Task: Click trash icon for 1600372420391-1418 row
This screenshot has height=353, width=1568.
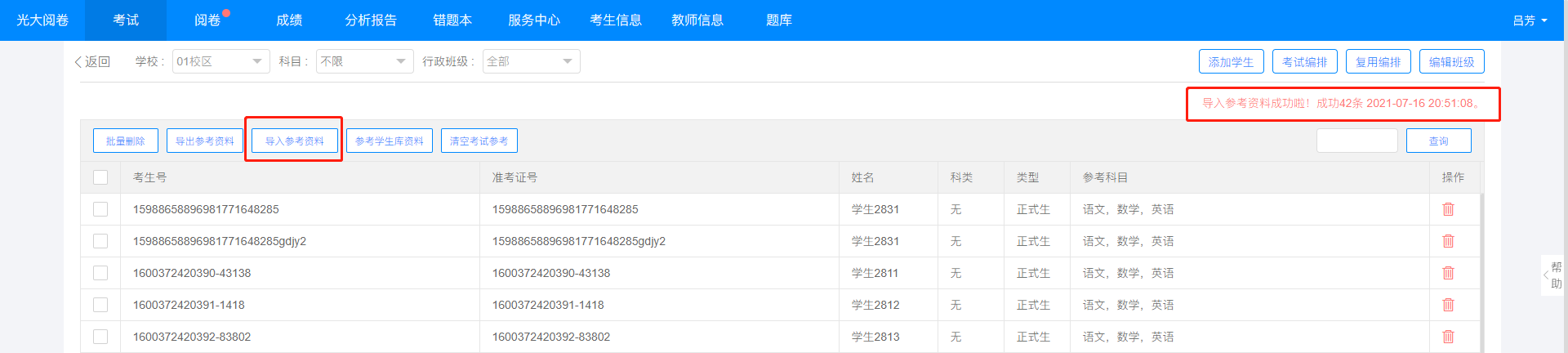Action: click(x=1448, y=305)
